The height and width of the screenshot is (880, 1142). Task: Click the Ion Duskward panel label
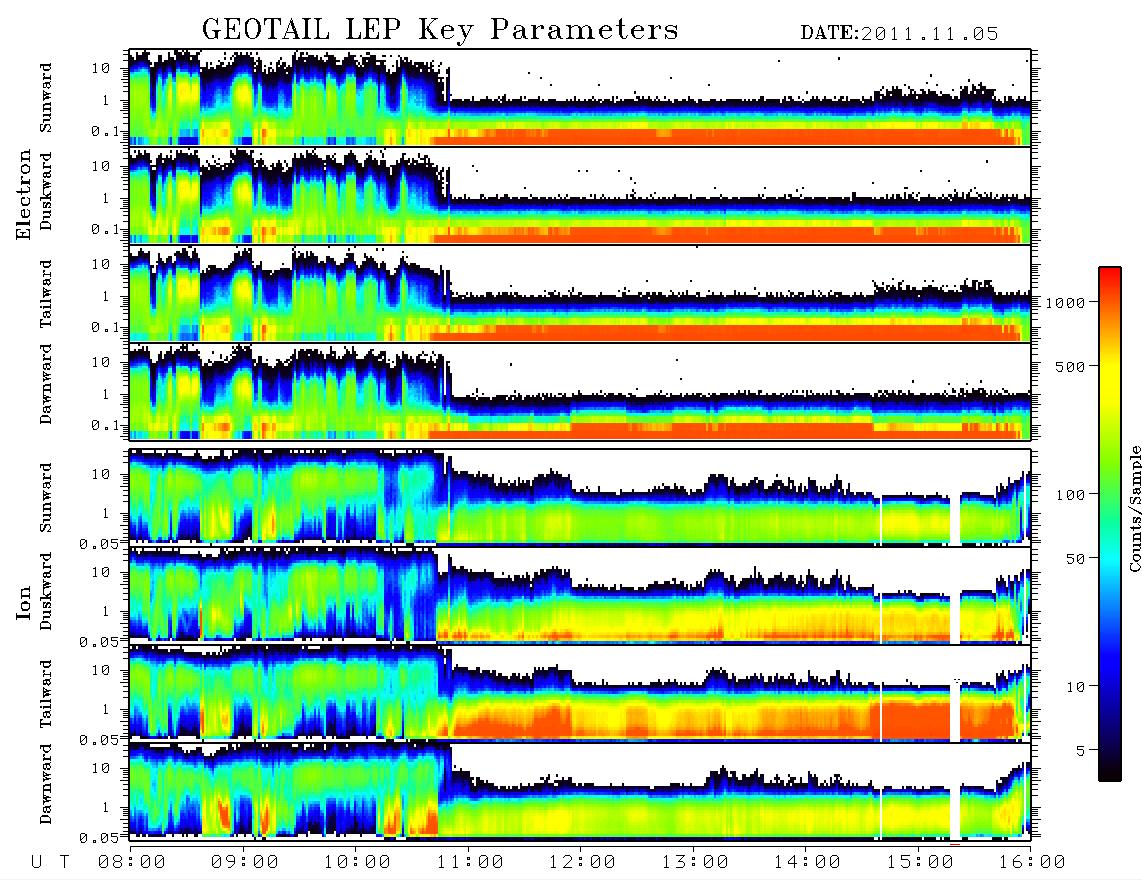click(x=46, y=592)
